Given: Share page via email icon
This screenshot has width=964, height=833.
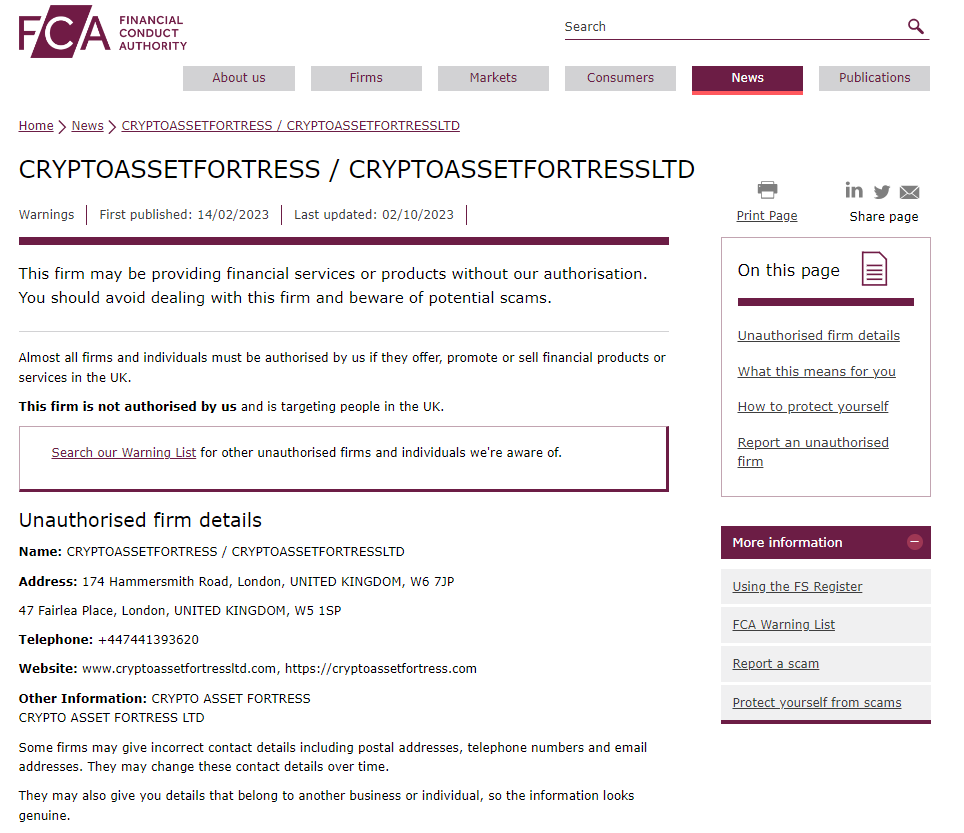Looking at the screenshot, I should tap(909, 192).
